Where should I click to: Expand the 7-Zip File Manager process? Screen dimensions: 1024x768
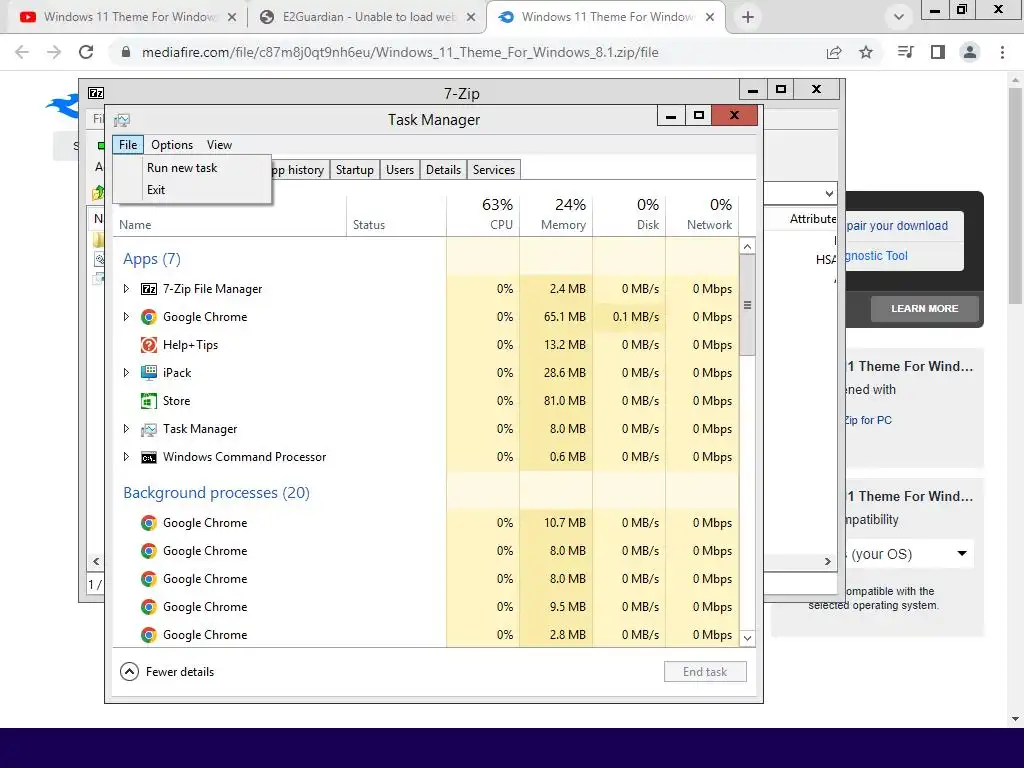(x=126, y=289)
